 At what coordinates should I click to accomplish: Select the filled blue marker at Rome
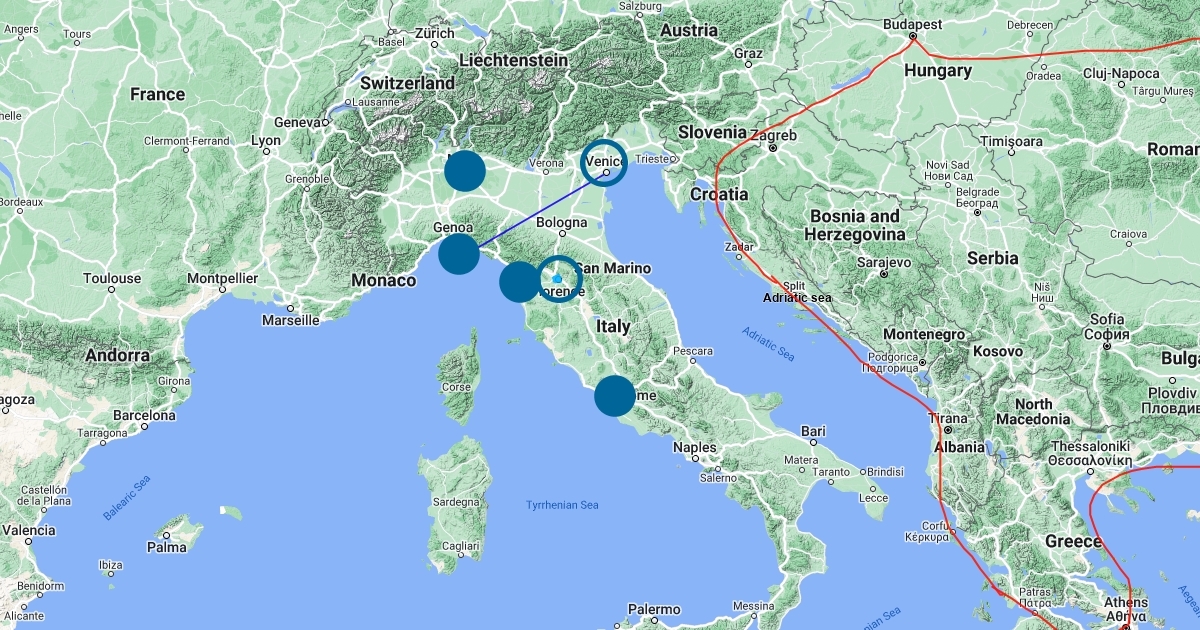(615, 396)
